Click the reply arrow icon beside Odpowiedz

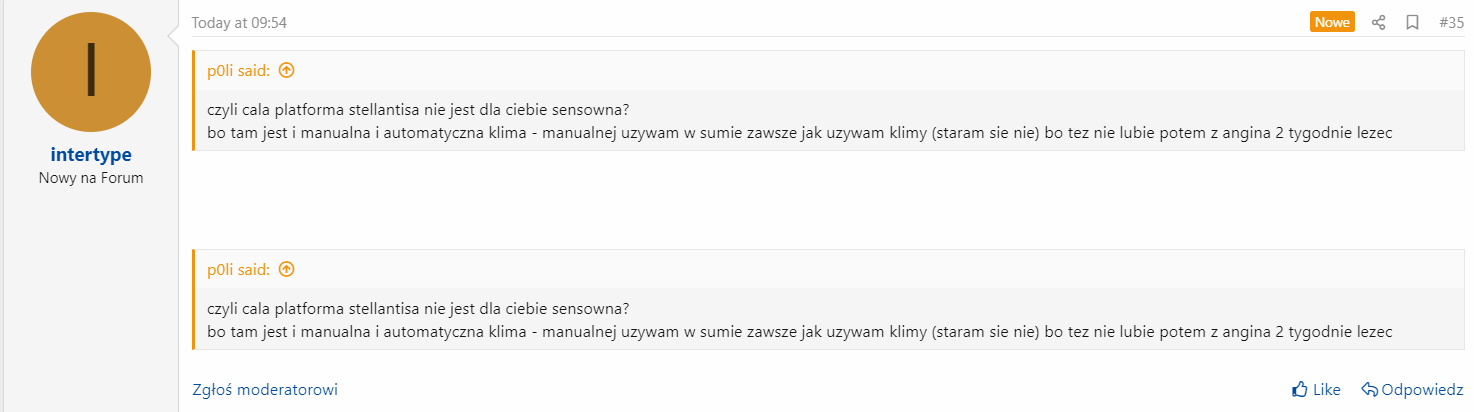(x=1369, y=389)
